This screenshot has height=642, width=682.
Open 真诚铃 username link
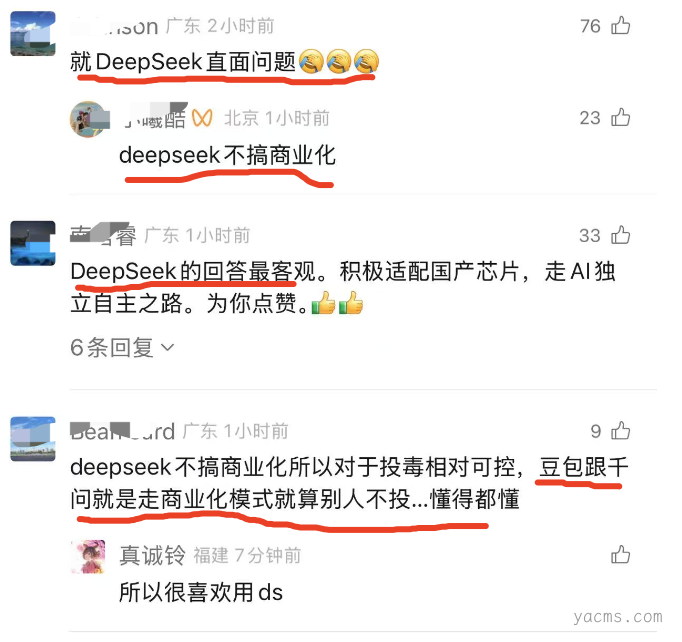click(x=153, y=555)
